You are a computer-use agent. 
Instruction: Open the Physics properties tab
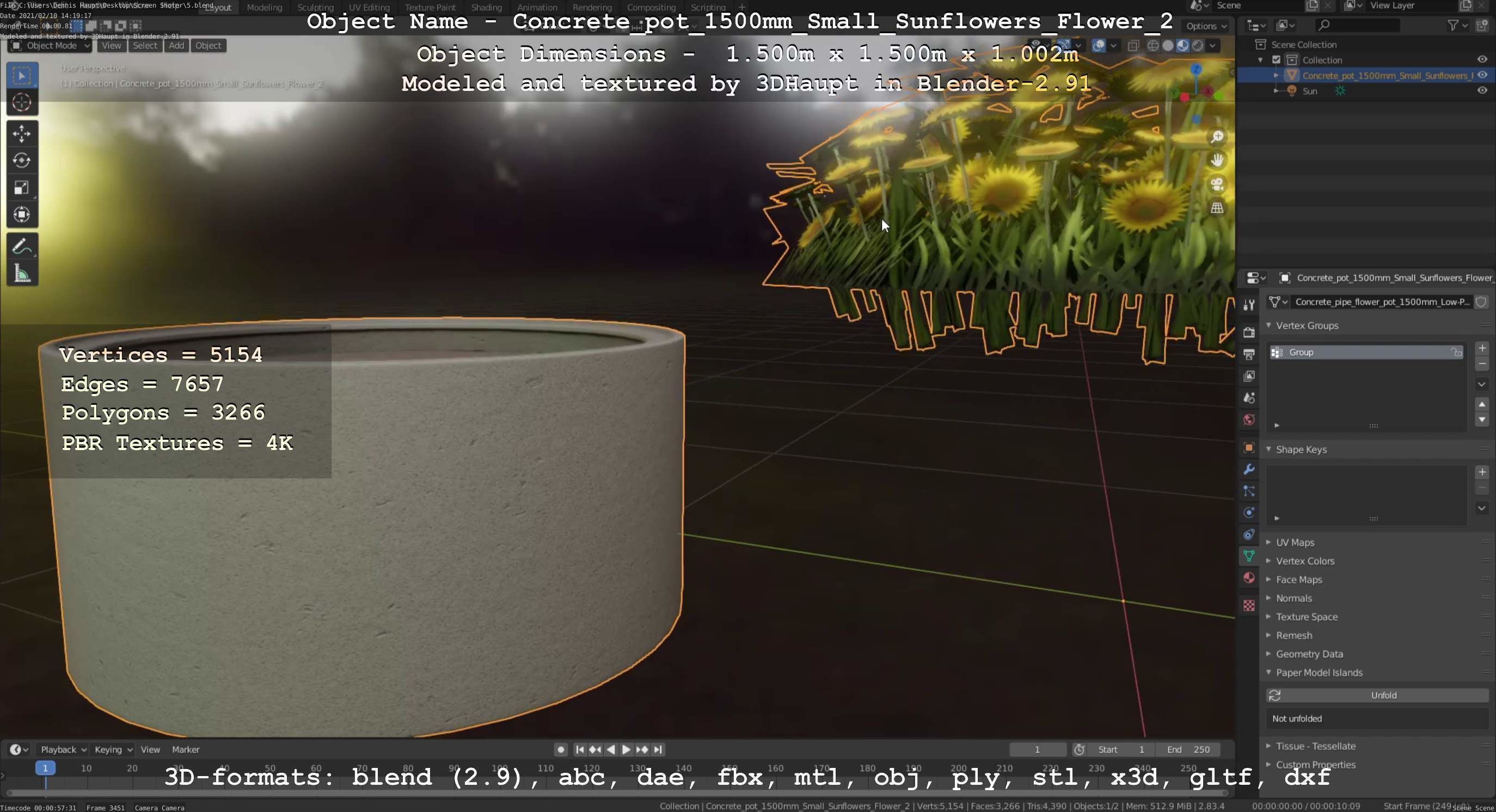click(x=1249, y=513)
